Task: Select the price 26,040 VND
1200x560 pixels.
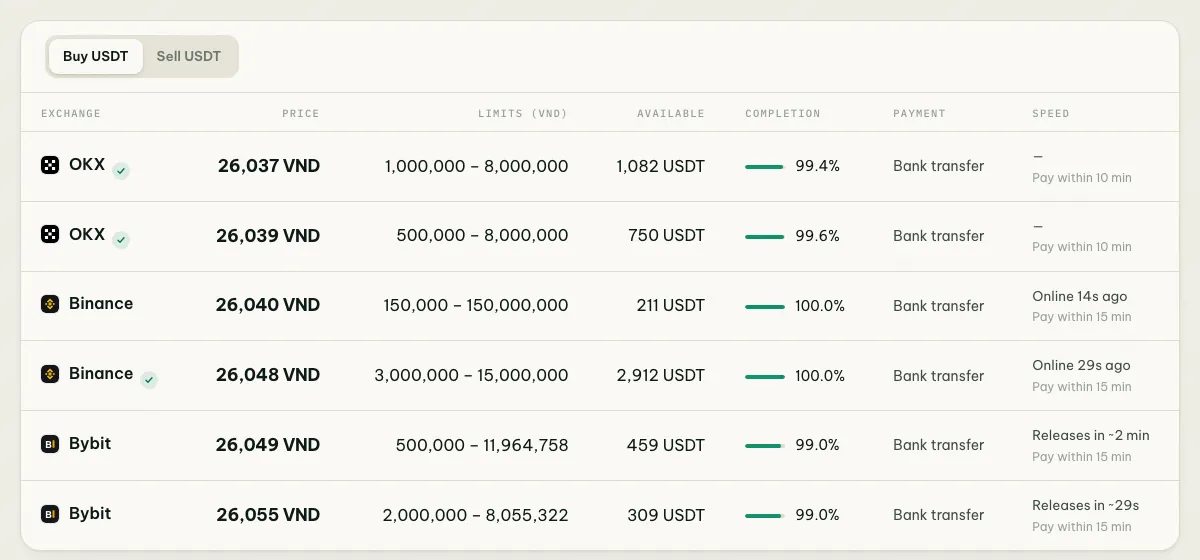Action: 268,306
